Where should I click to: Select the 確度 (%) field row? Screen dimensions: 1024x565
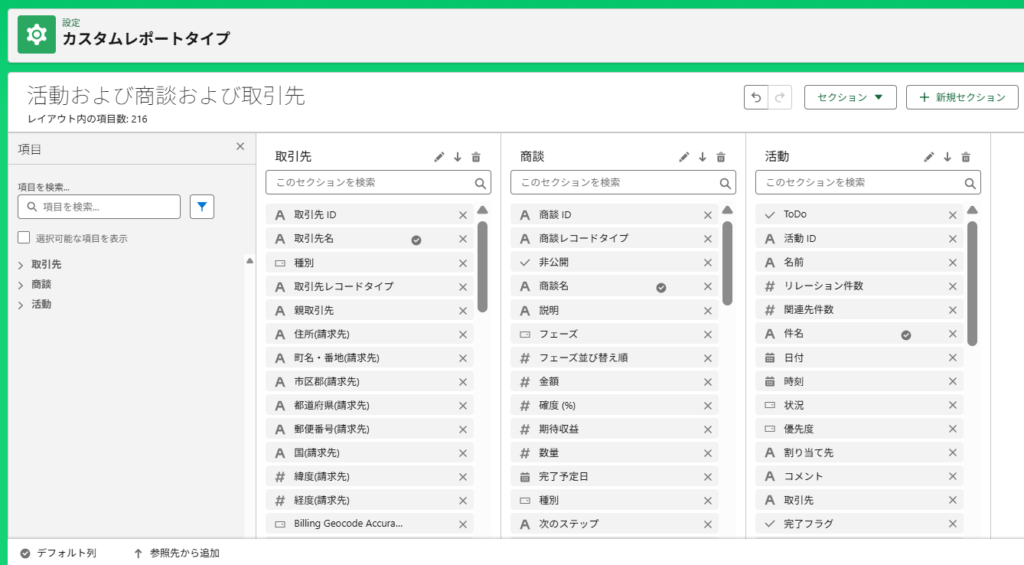coord(615,406)
